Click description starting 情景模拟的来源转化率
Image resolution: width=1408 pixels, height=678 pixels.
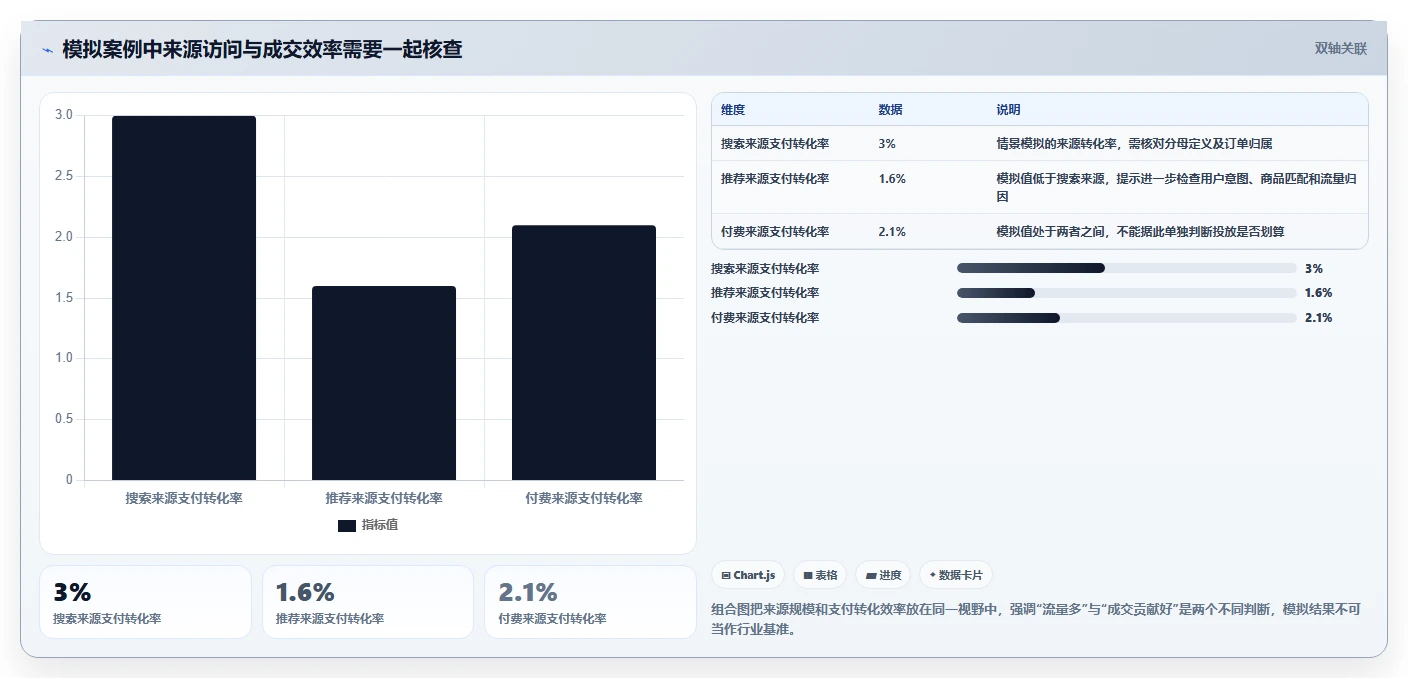[1134, 144]
